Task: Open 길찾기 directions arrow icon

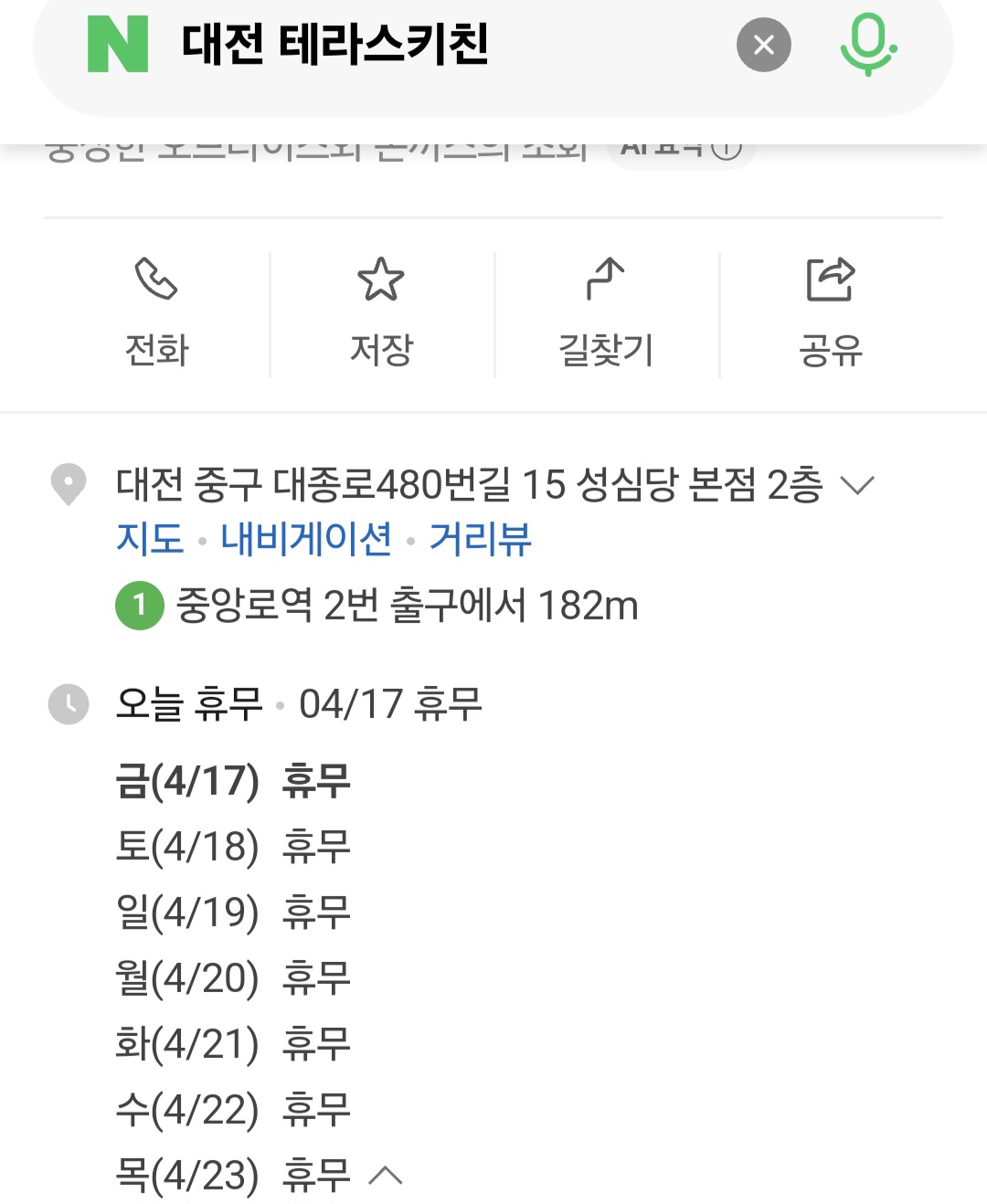Action: (606, 280)
